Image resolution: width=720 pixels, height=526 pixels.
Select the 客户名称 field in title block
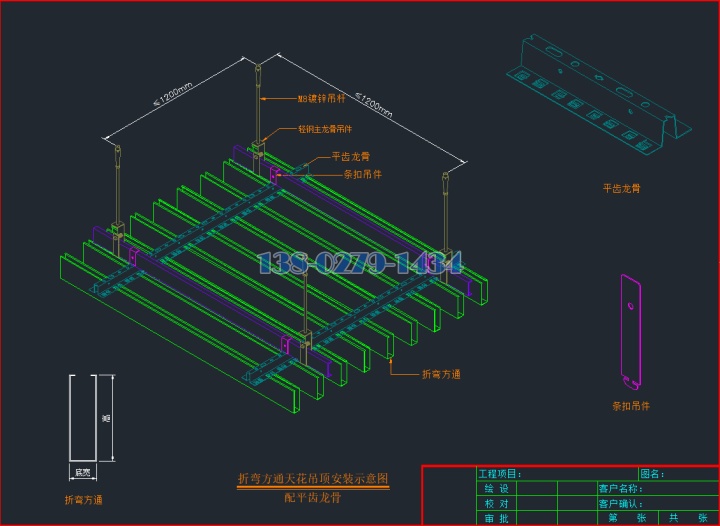(x=620, y=488)
